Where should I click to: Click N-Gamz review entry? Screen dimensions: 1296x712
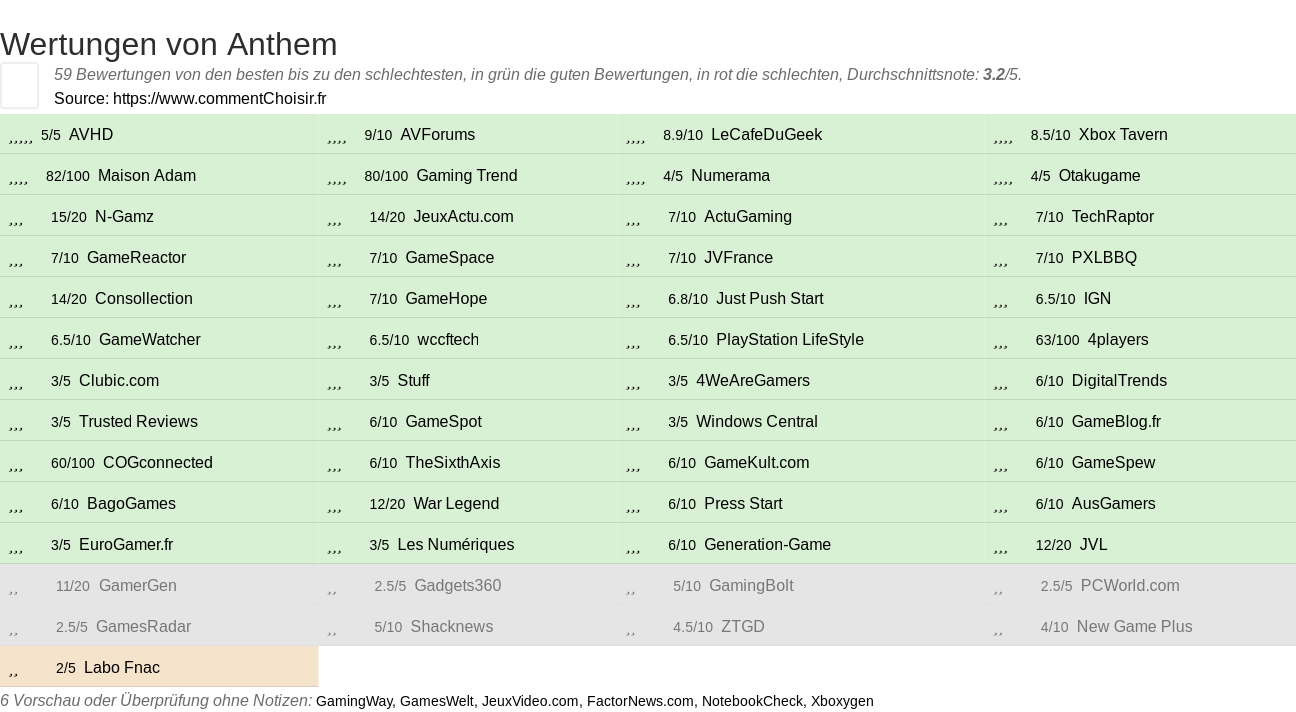(x=124, y=217)
